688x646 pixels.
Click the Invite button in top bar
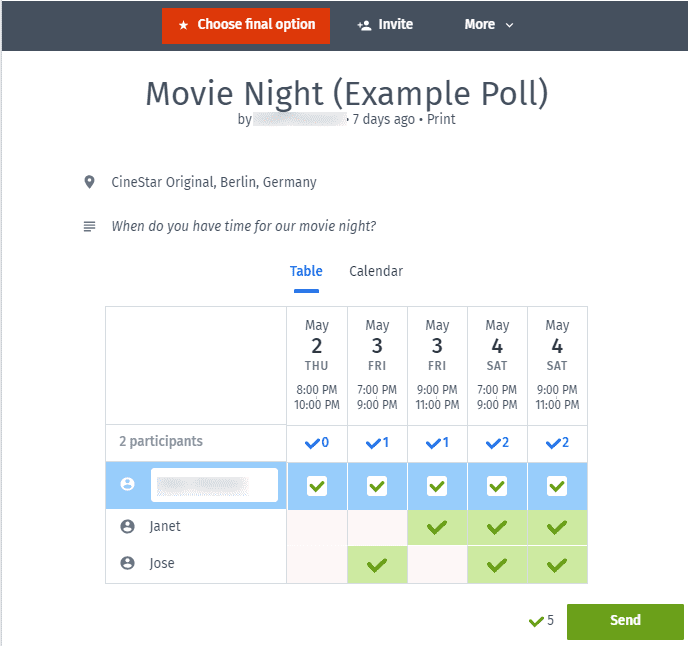click(x=385, y=25)
